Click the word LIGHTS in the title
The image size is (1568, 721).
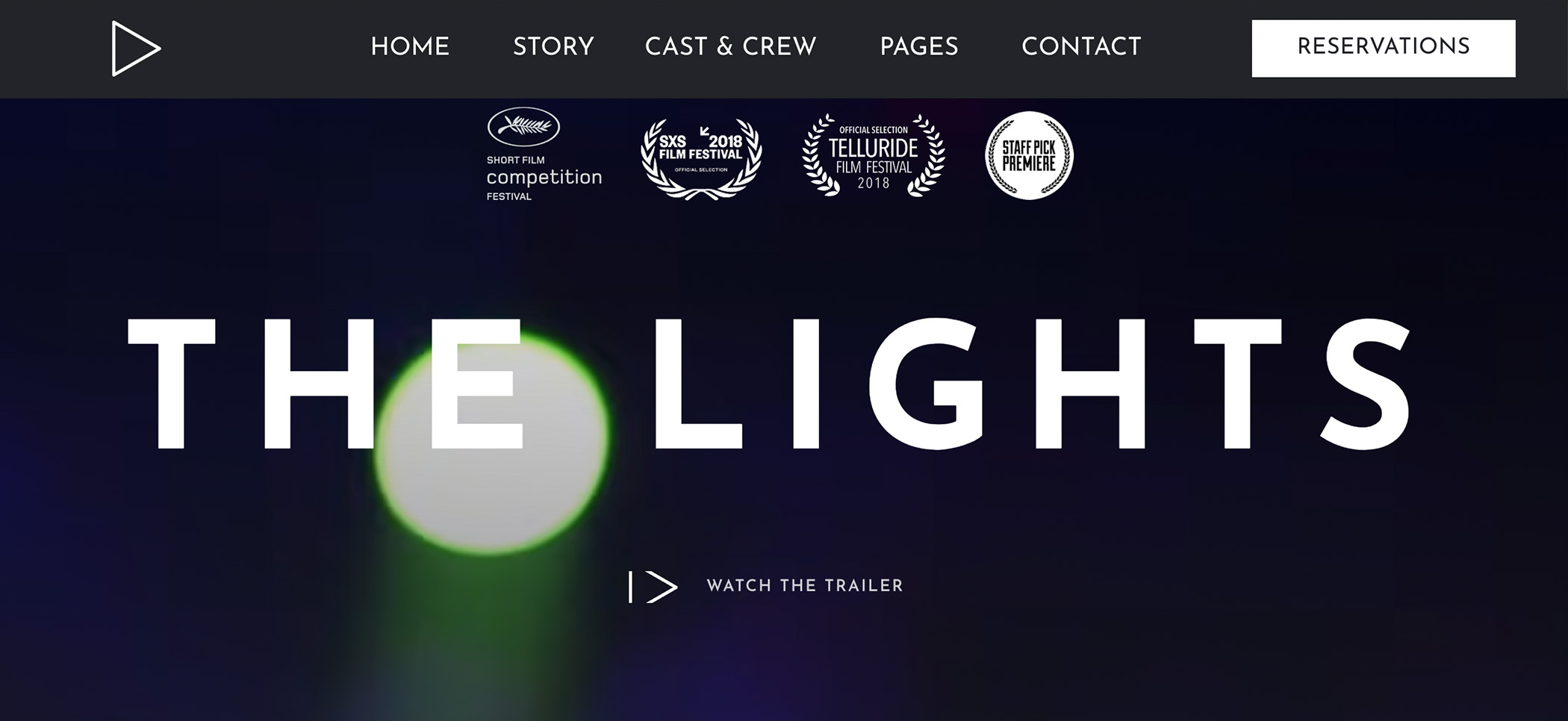pos(1033,384)
